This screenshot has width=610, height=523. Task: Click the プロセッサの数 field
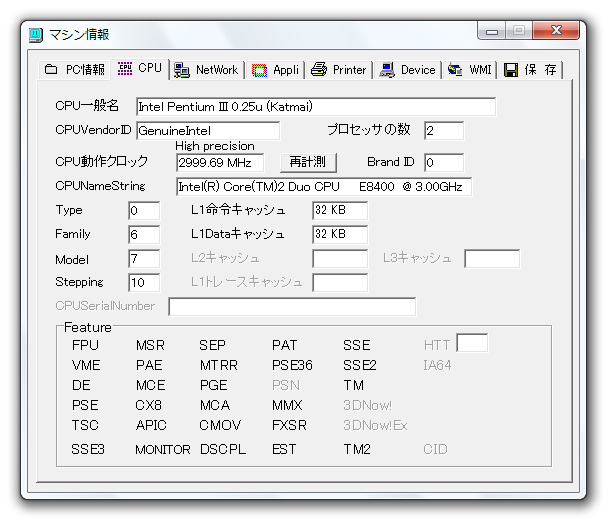(444, 131)
